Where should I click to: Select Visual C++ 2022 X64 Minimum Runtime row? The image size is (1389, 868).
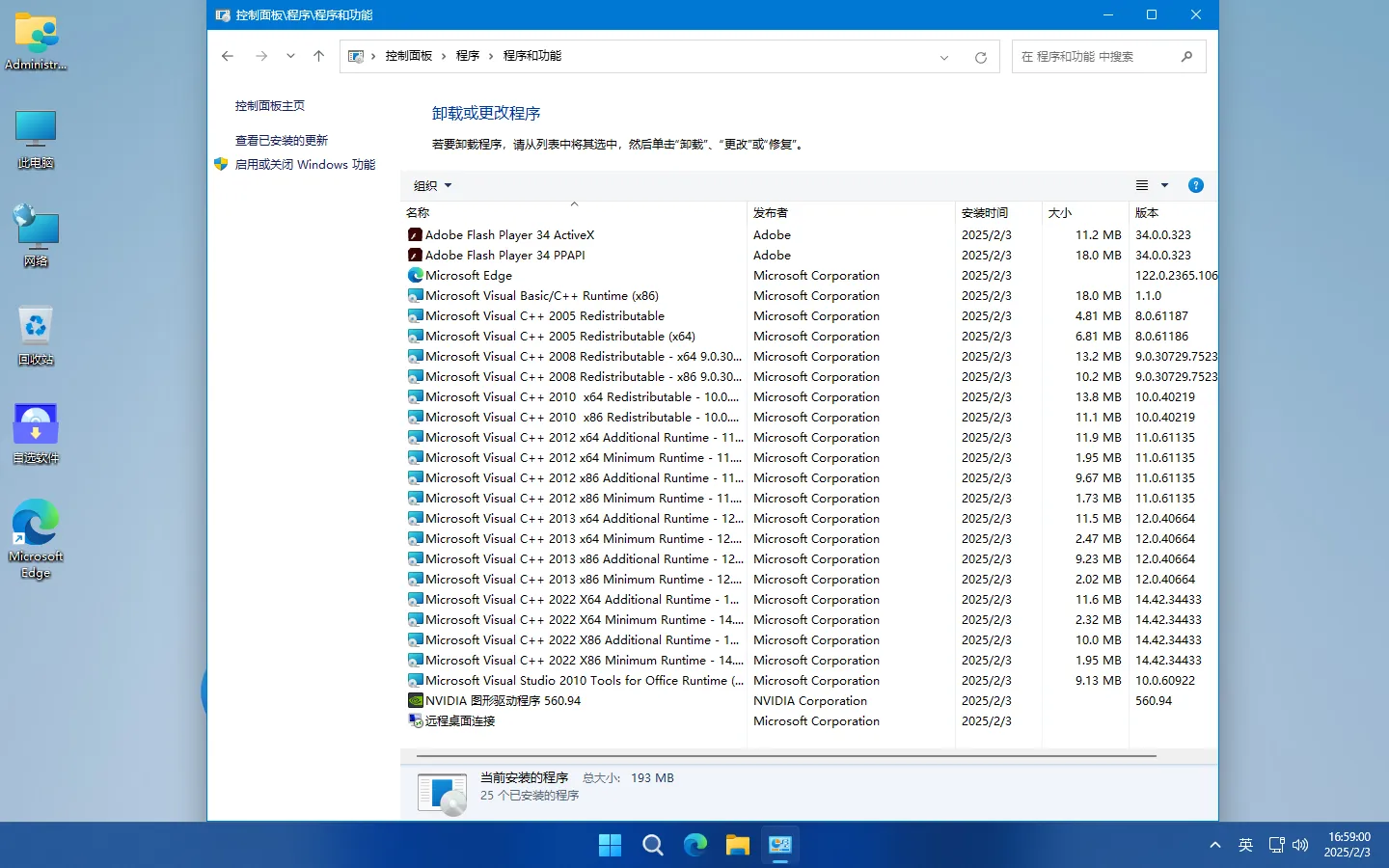[x=809, y=619]
